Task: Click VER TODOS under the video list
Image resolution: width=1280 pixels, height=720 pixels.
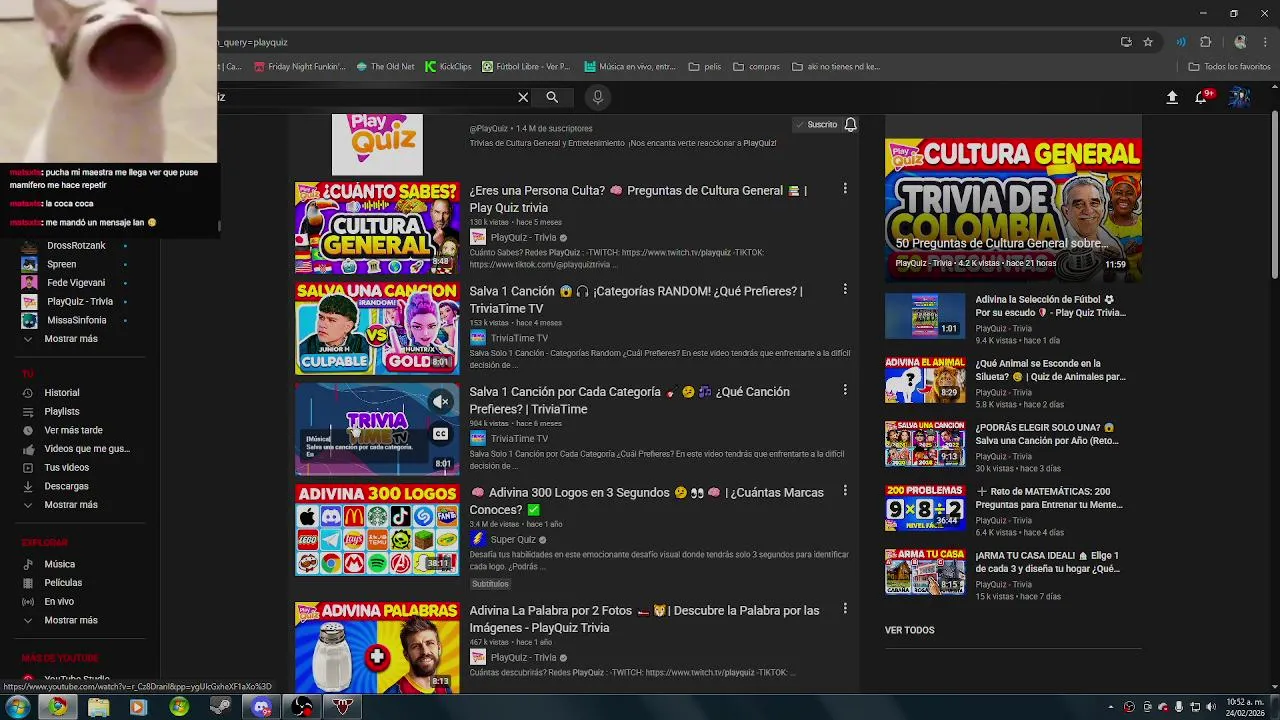Action: tap(909, 630)
